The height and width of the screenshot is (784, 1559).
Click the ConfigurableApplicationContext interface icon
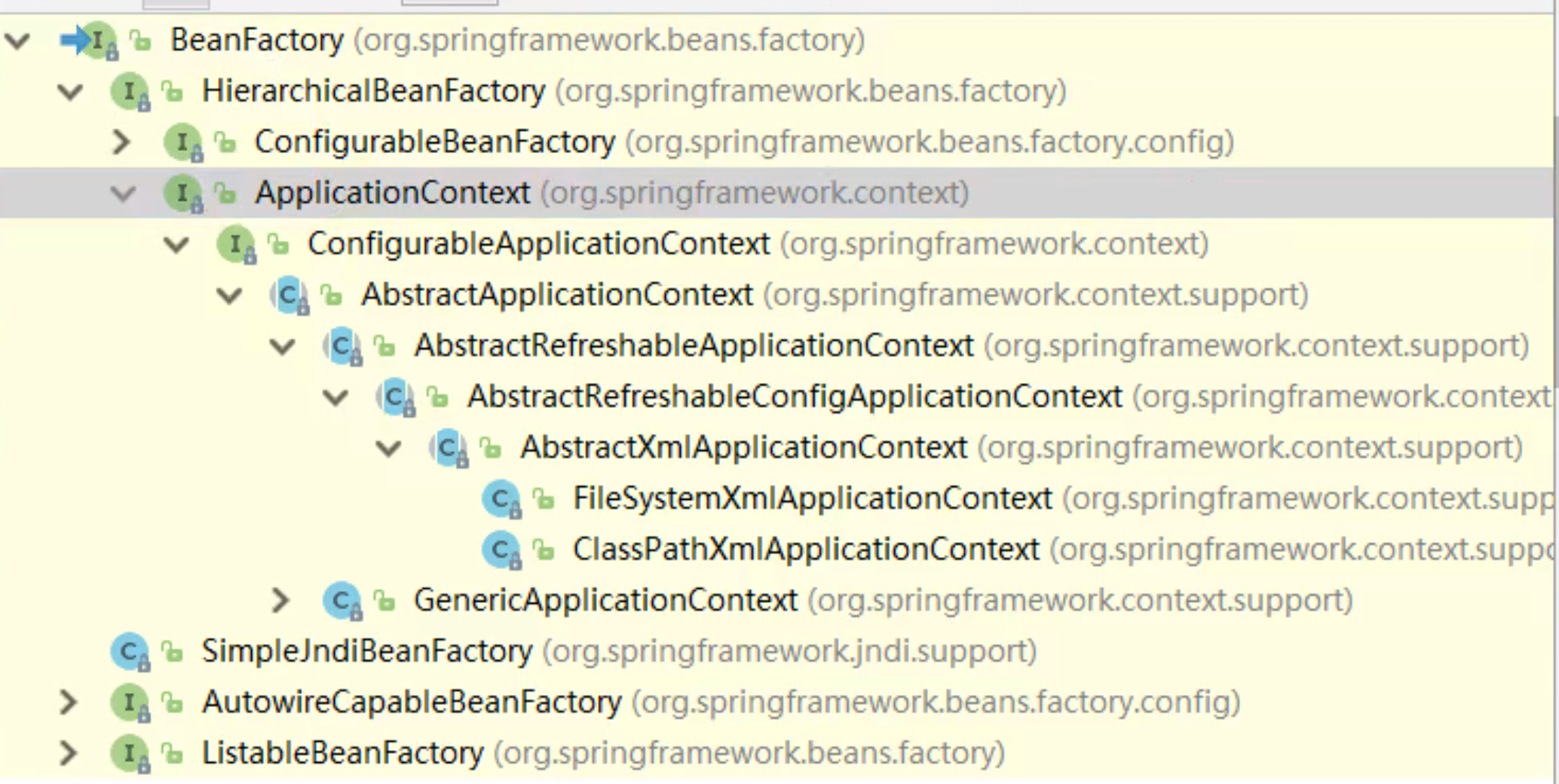(236, 244)
